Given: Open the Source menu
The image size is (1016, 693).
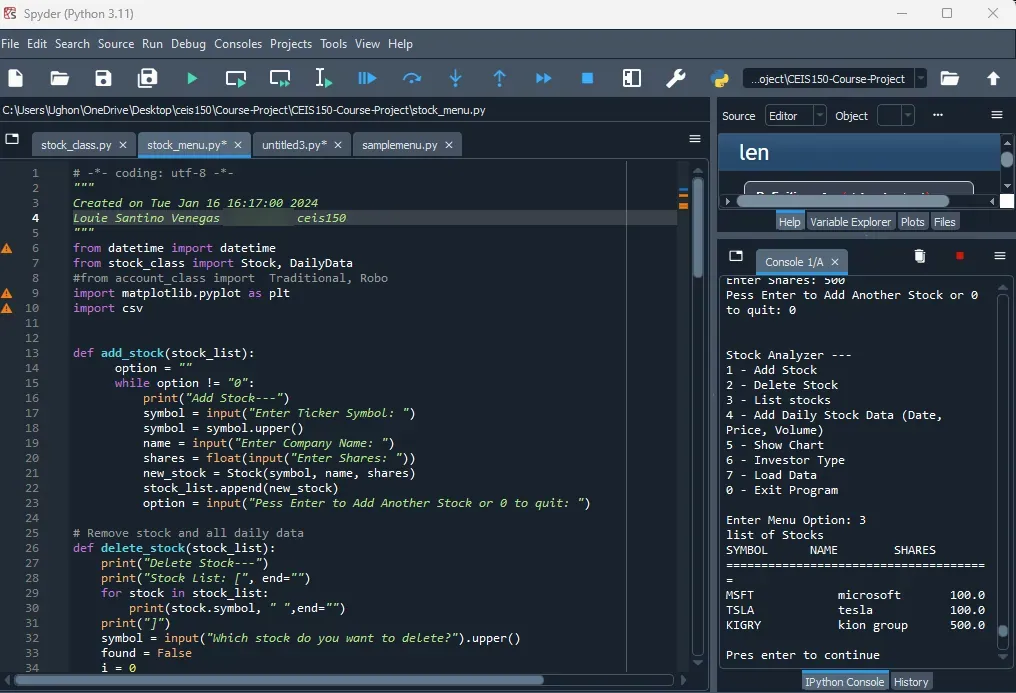Looking at the screenshot, I should (x=116, y=43).
